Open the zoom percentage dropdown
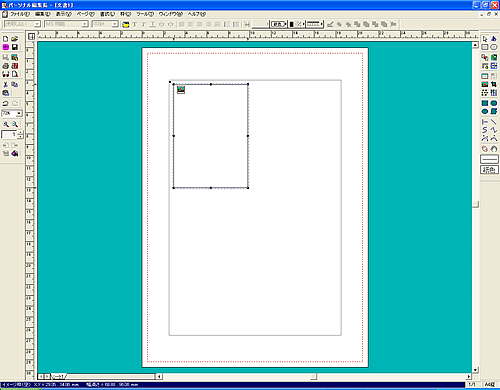Viewport: 500px width, 390px height. 19,114
